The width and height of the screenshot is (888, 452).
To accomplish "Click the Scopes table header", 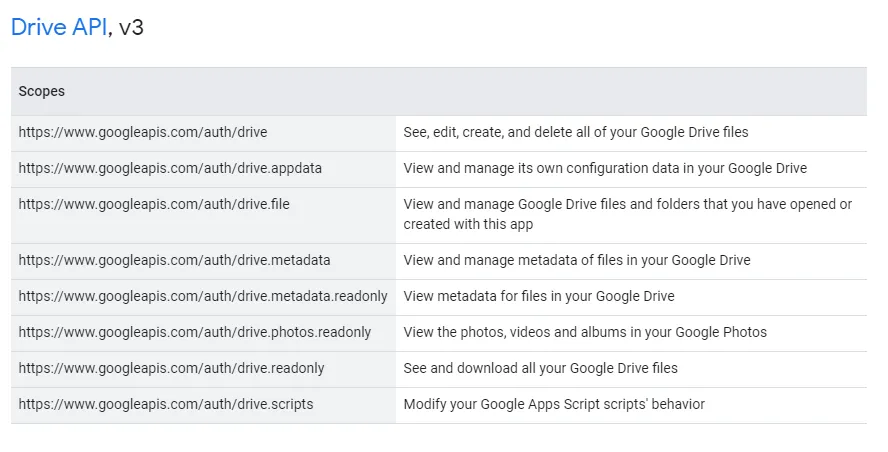I will point(42,91).
